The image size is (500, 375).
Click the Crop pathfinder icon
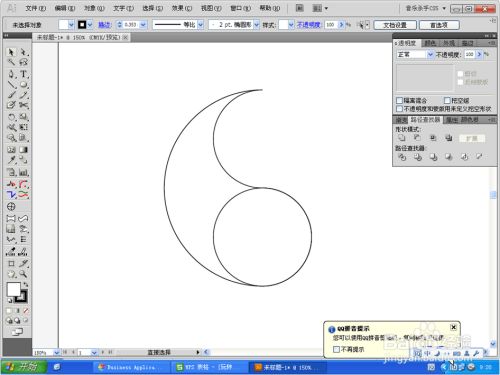tap(449, 157)
